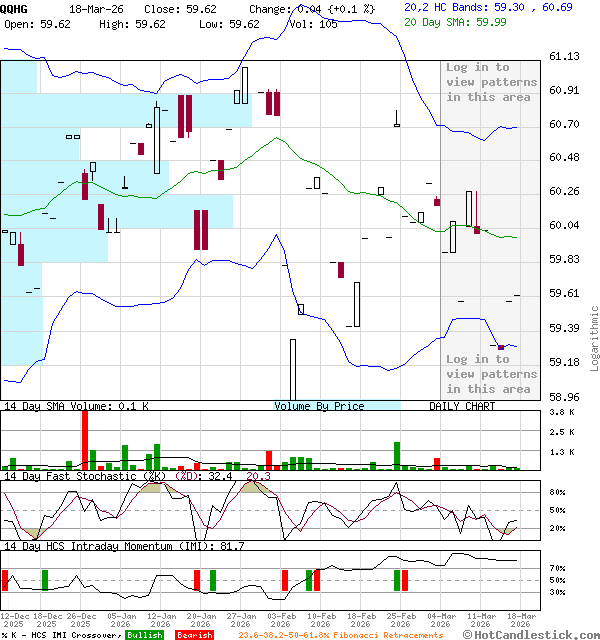Click the Bullish legend badge
Image resolution: width=600 pixels, height=640 pixels.
pyautogui.click(x=144, y=635)
